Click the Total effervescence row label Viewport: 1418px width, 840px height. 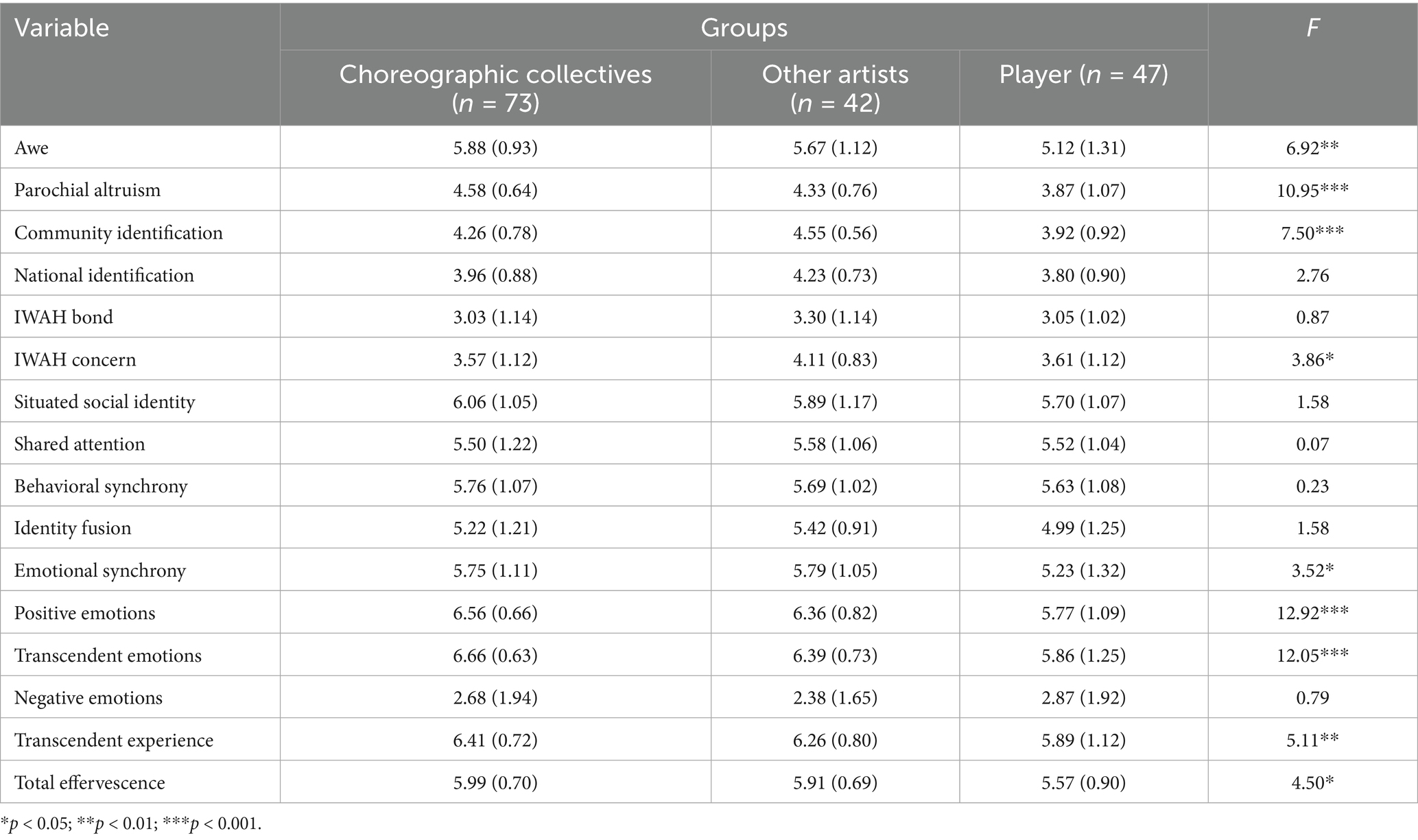point(89,782)
